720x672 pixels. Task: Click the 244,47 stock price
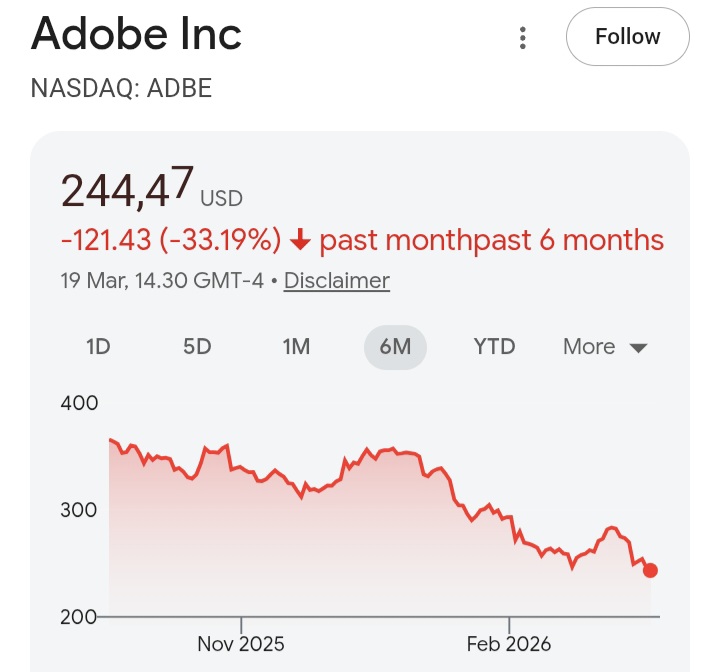(x=127, y=188)
